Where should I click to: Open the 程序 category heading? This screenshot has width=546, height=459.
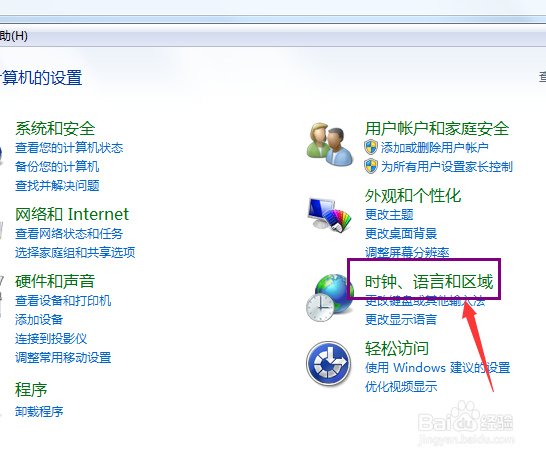pos(31,390)
